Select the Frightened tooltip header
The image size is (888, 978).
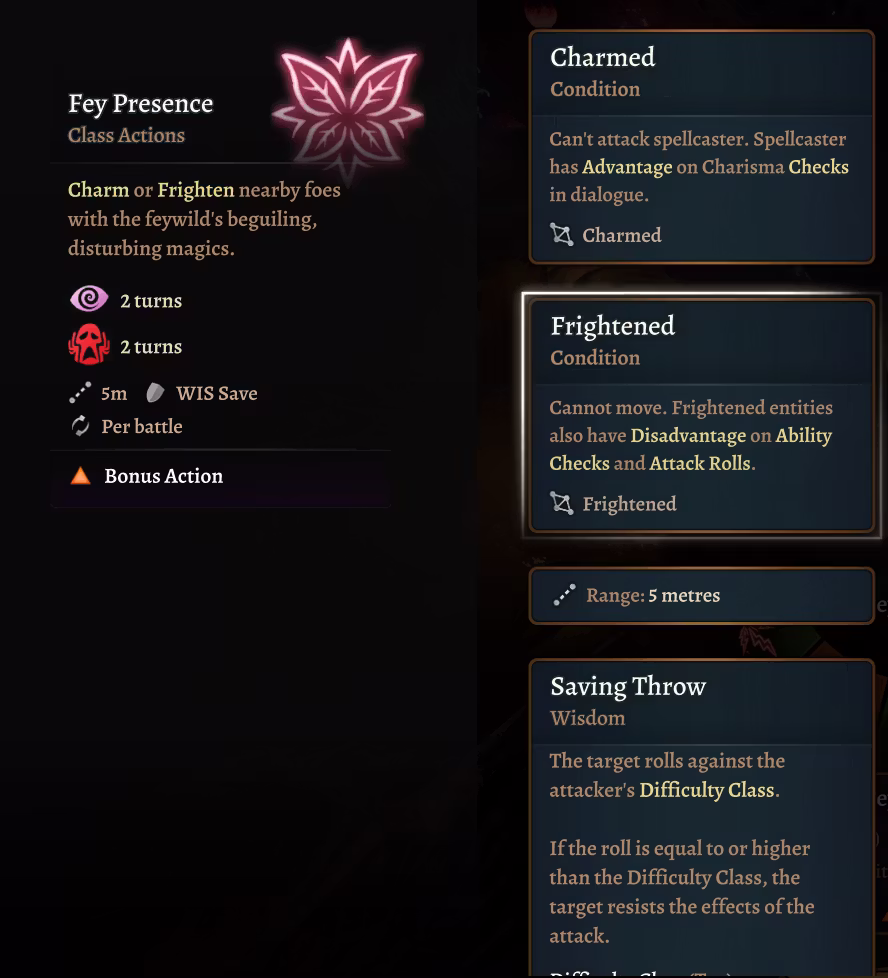[x=613, y=326]
